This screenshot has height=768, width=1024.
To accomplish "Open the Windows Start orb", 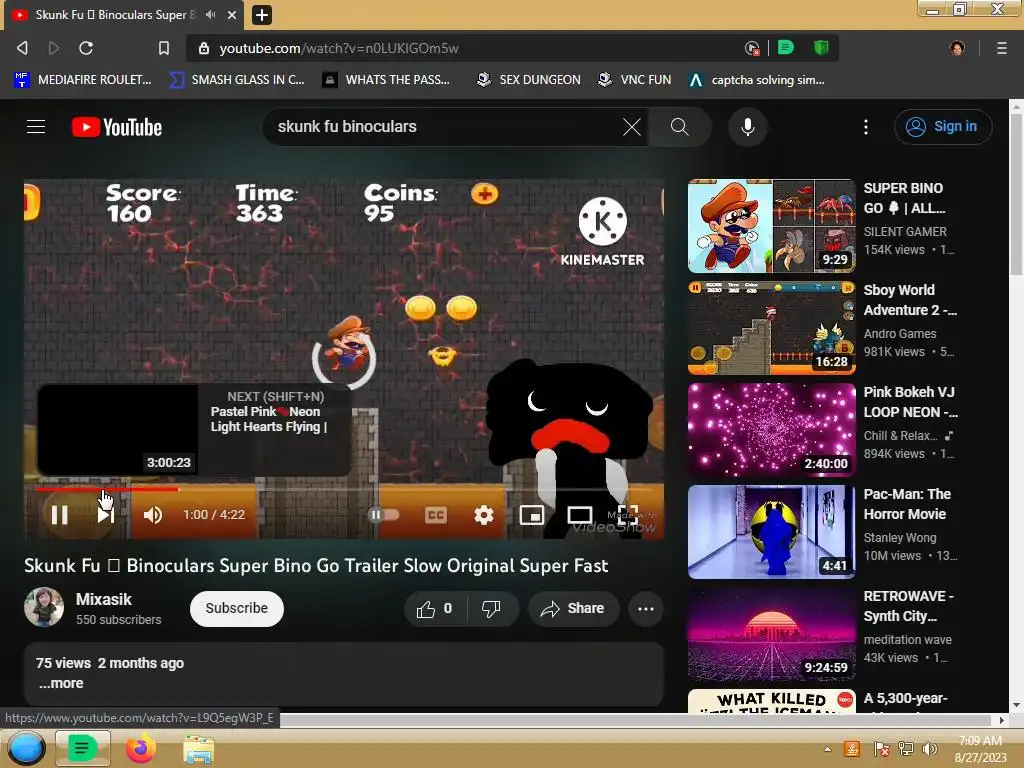I will (26, 748).
